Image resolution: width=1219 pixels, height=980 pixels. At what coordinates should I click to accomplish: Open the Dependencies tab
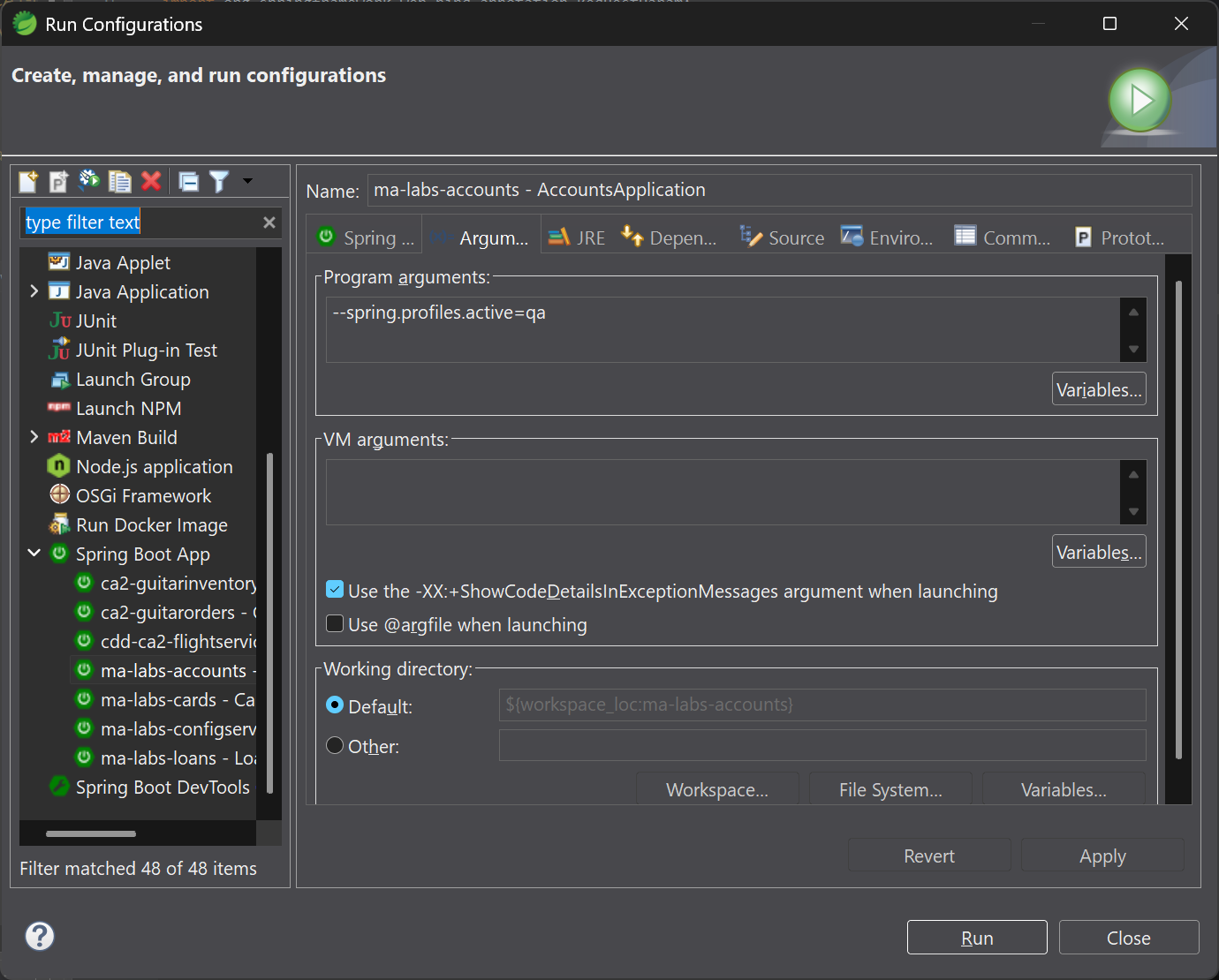669,237
